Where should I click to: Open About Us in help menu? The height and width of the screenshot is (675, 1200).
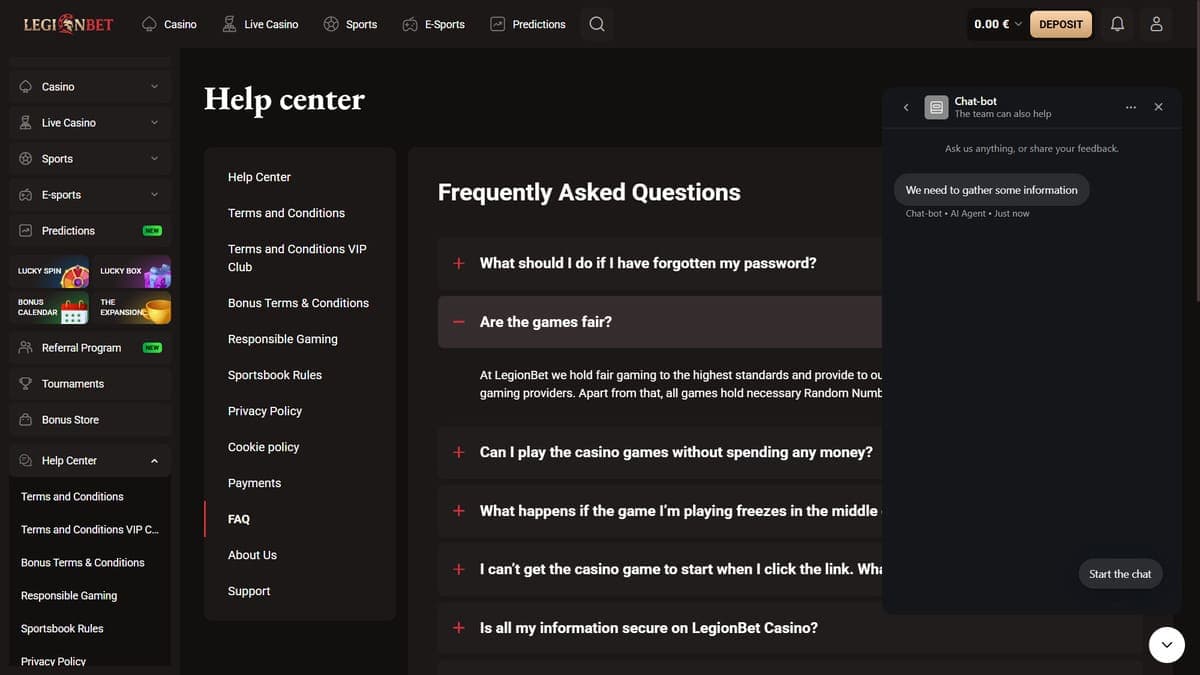tap(252, 555)
